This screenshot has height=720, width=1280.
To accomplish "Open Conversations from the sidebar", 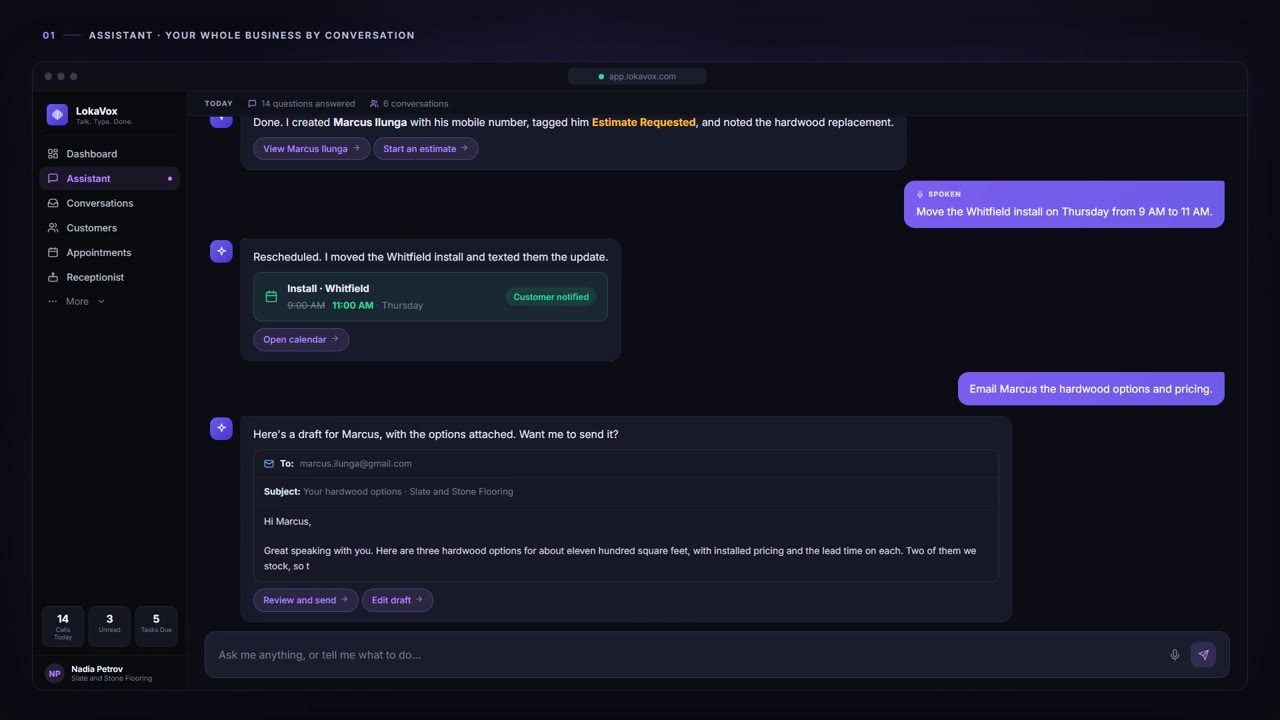I will tap(109, 203).
